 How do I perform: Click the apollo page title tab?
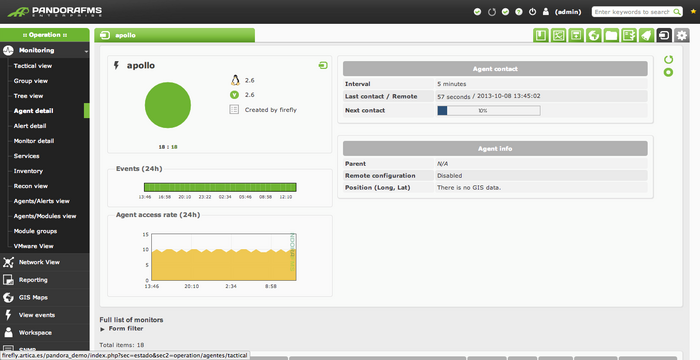pos(175,35)
